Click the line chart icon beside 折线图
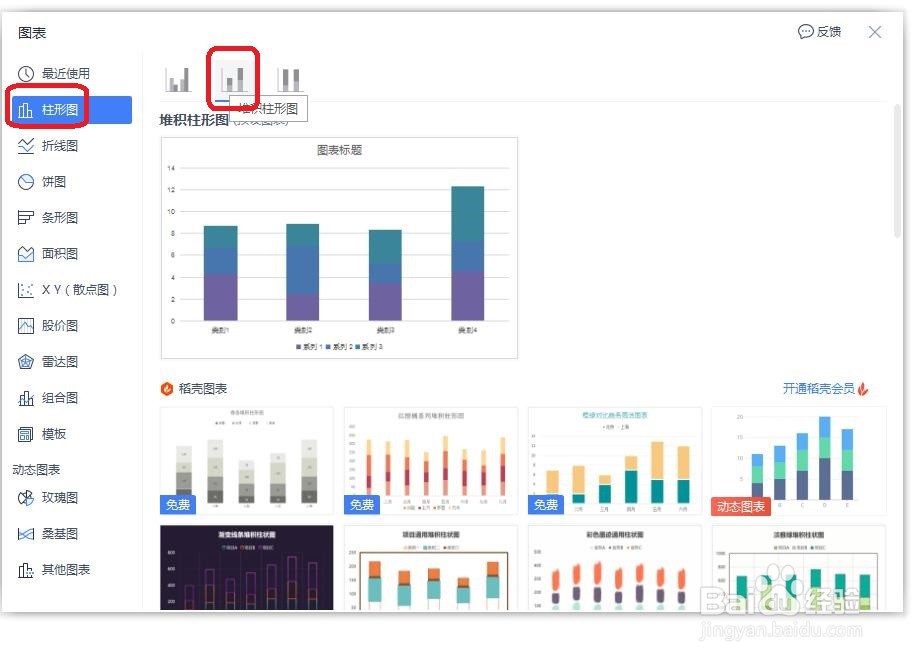The width and height of the screenshot is (912, 661). click(x=26, y=145)
